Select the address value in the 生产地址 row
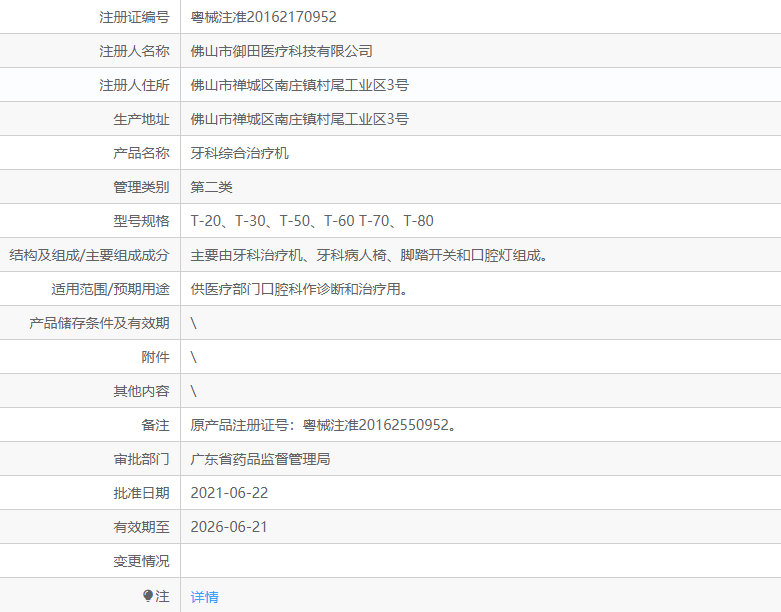781x612 pixels. click(x=299, y=119)
